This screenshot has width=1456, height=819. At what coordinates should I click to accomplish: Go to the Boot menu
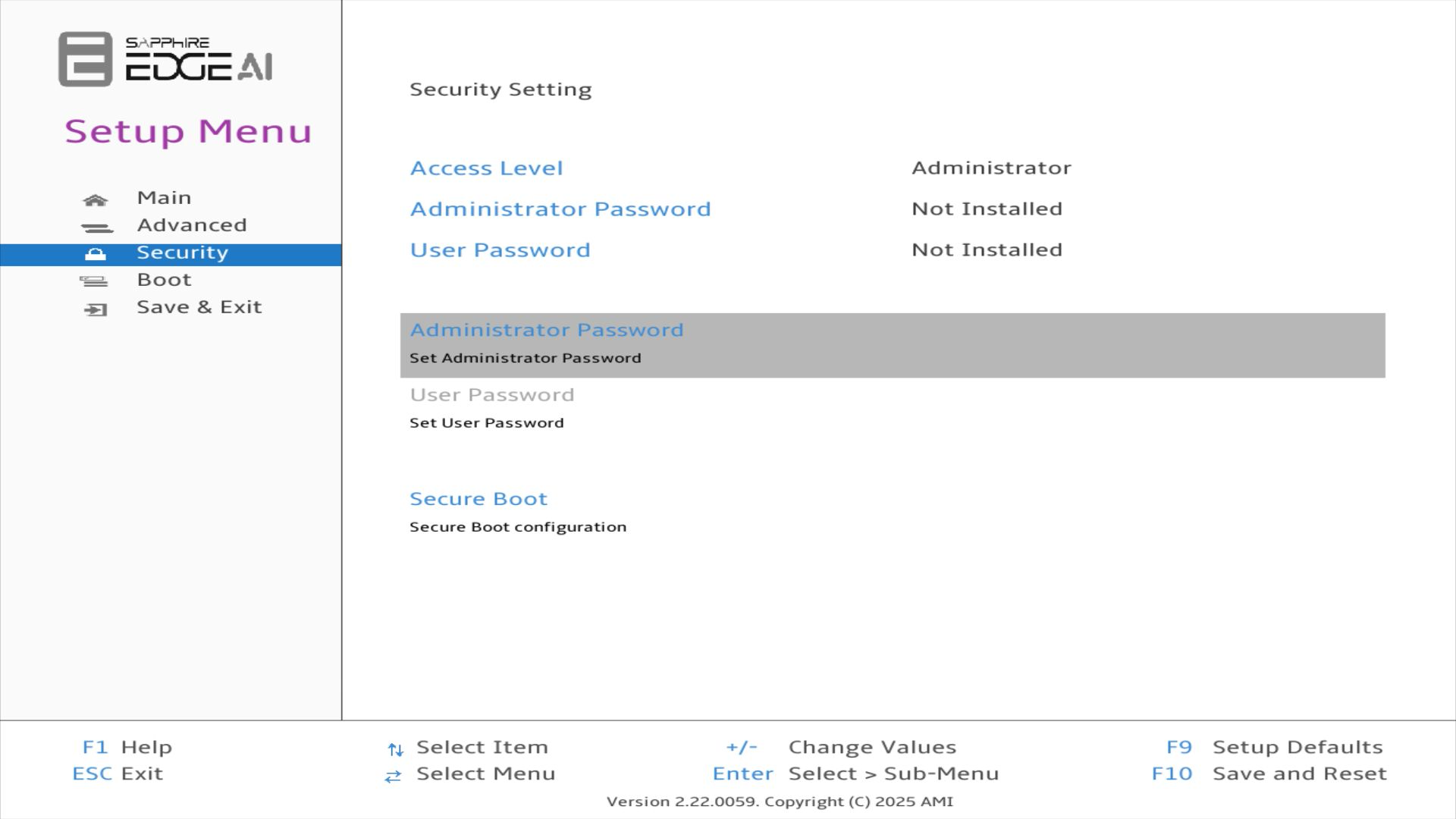[164, 280]
